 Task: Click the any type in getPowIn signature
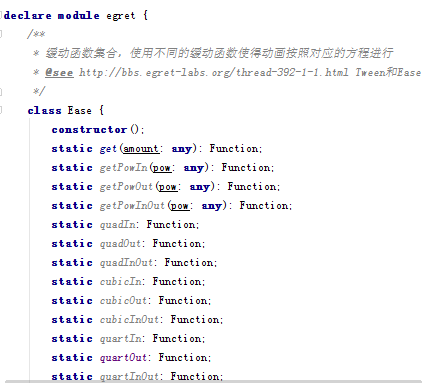193,168
